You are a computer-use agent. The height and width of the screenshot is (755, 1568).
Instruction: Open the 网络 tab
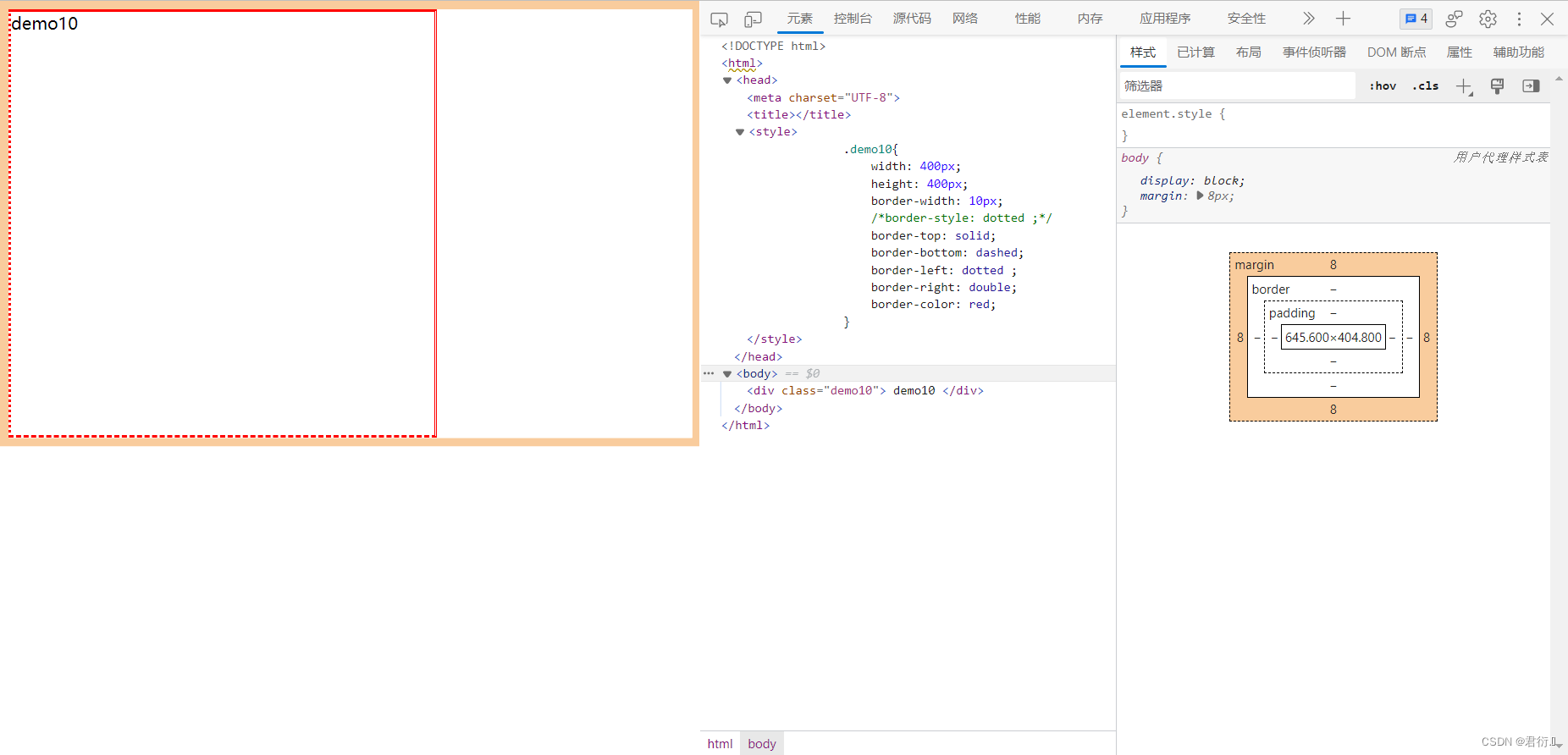tap(965, 19)
